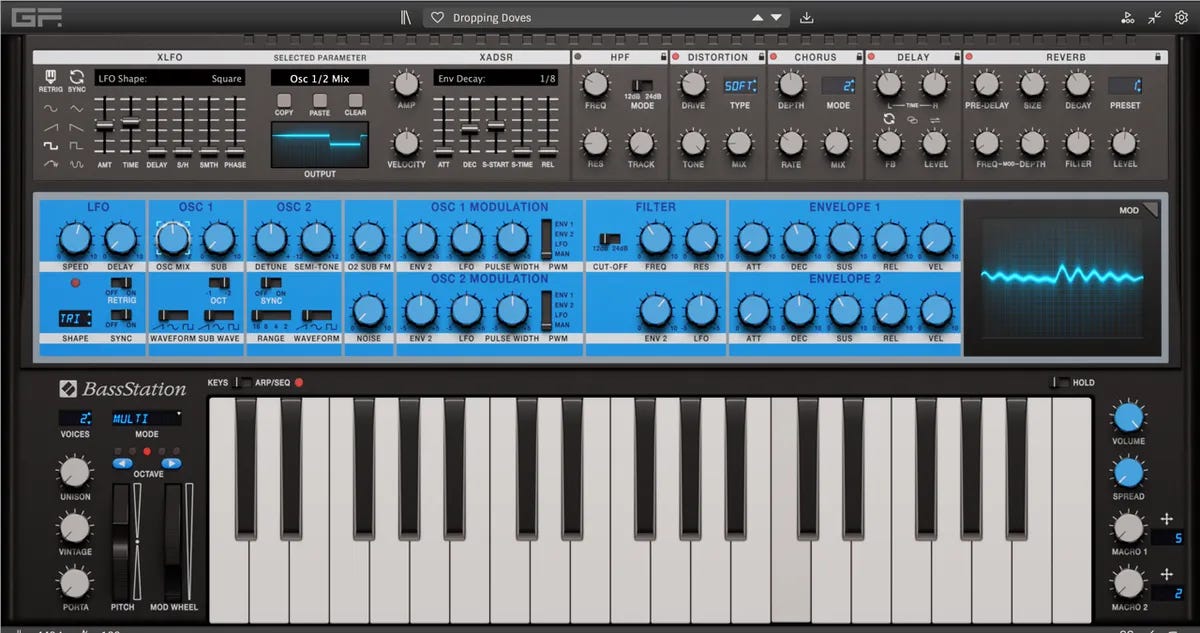Open the LFO Shape TRI selector
Viewport: 1200px width, 633px height.
(75, 319)
